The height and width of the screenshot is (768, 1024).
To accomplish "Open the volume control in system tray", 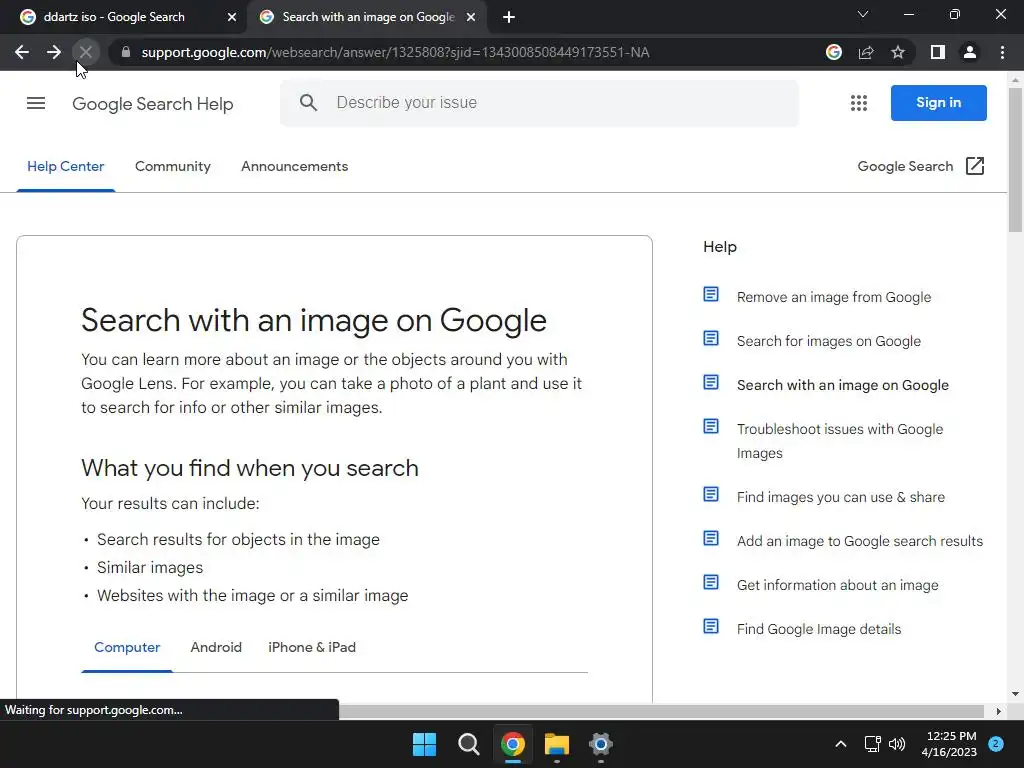I will pyautogui.click(x=897, y=744).
